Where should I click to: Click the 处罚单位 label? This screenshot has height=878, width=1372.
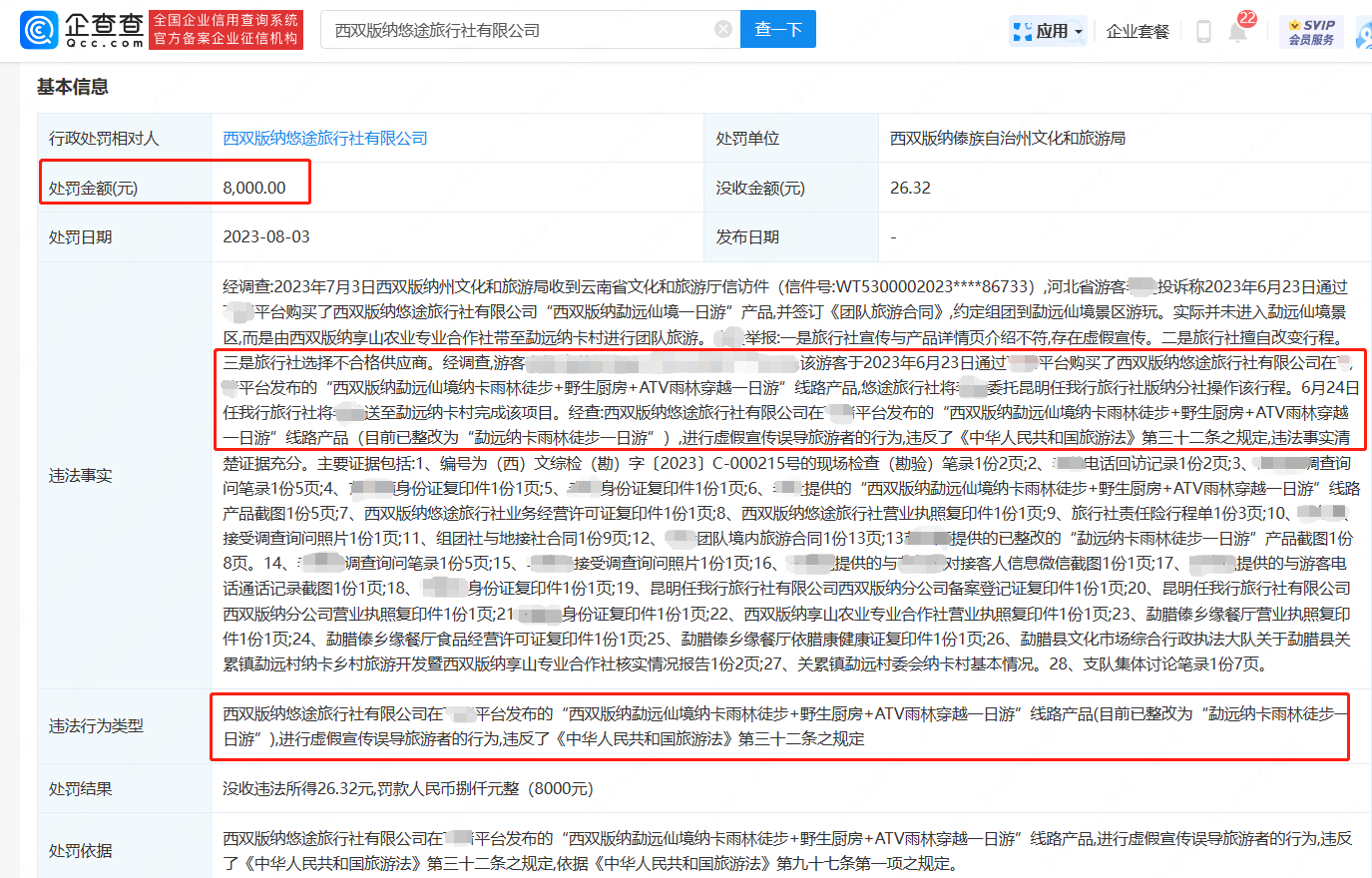[x=747, y=138]
